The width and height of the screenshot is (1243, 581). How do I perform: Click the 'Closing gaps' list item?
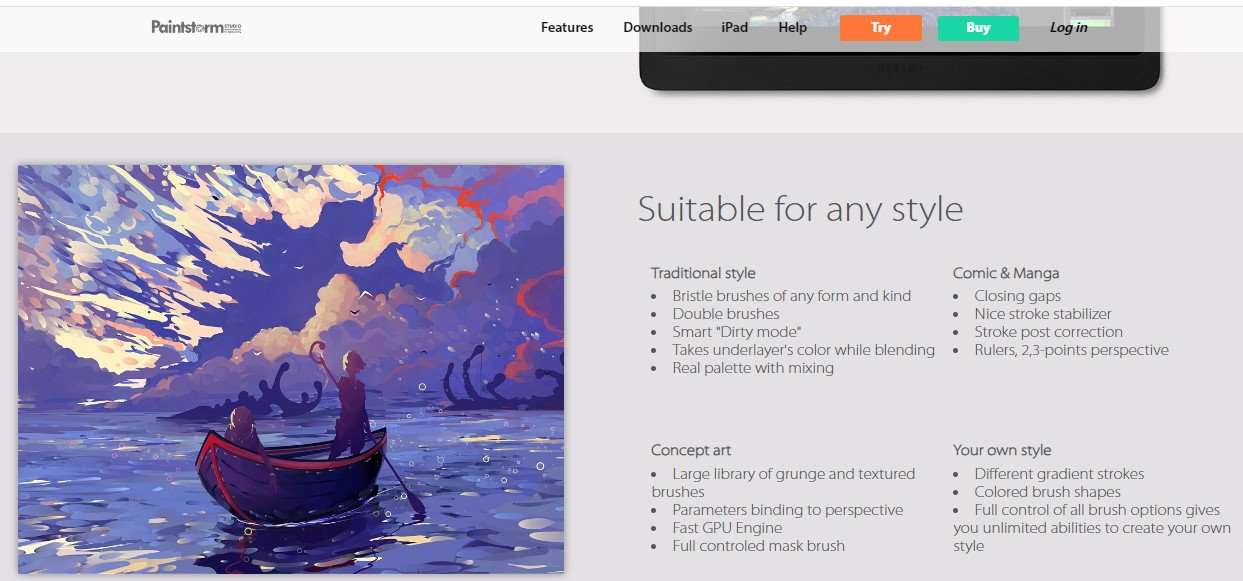(x=1018, y=296)
